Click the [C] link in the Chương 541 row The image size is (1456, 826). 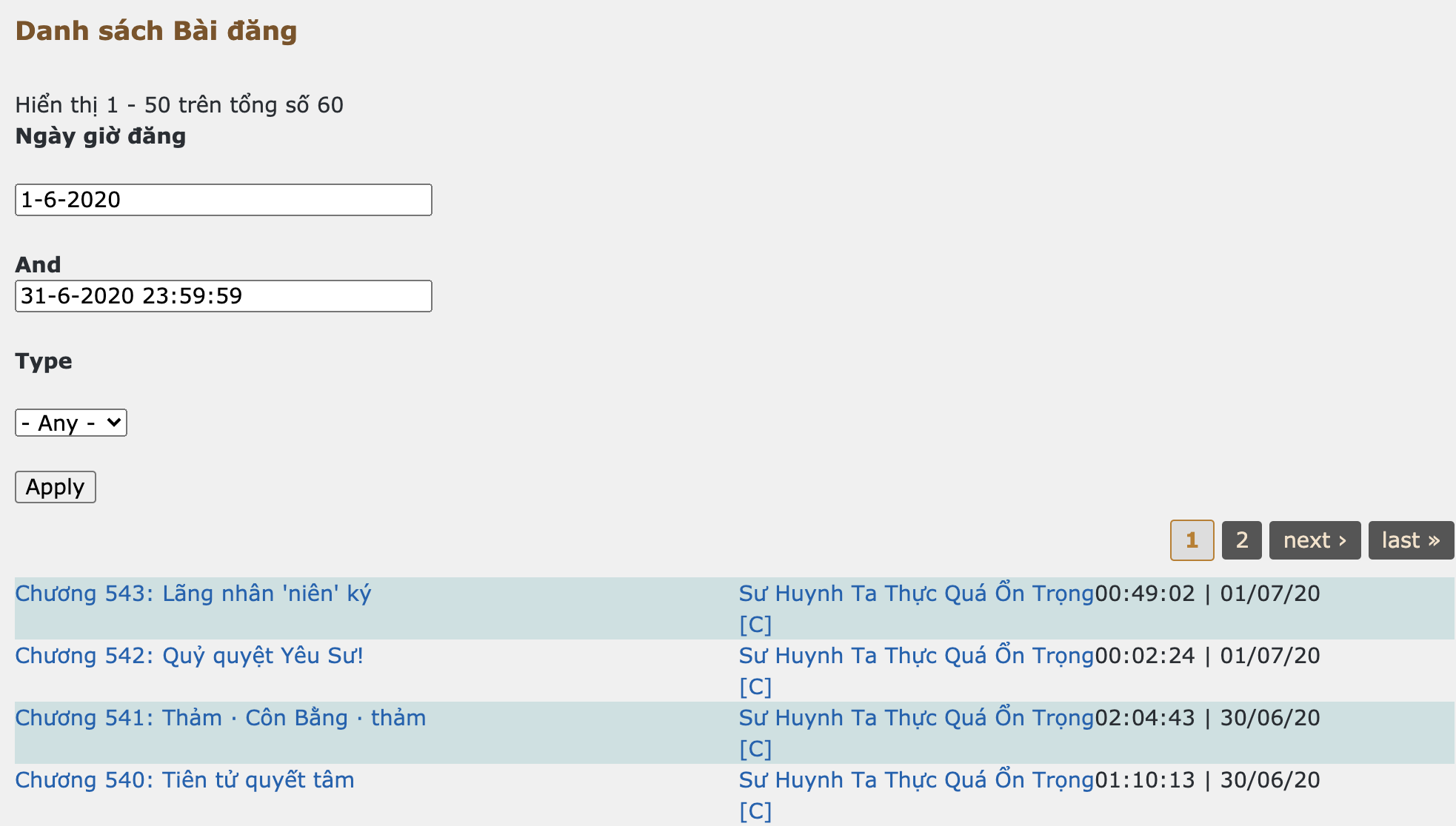click(755, 749)
